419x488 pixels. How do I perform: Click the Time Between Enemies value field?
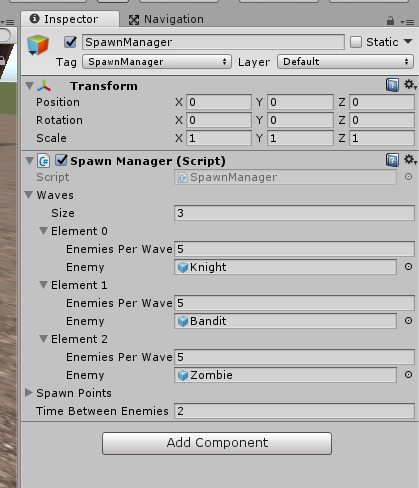294,411
